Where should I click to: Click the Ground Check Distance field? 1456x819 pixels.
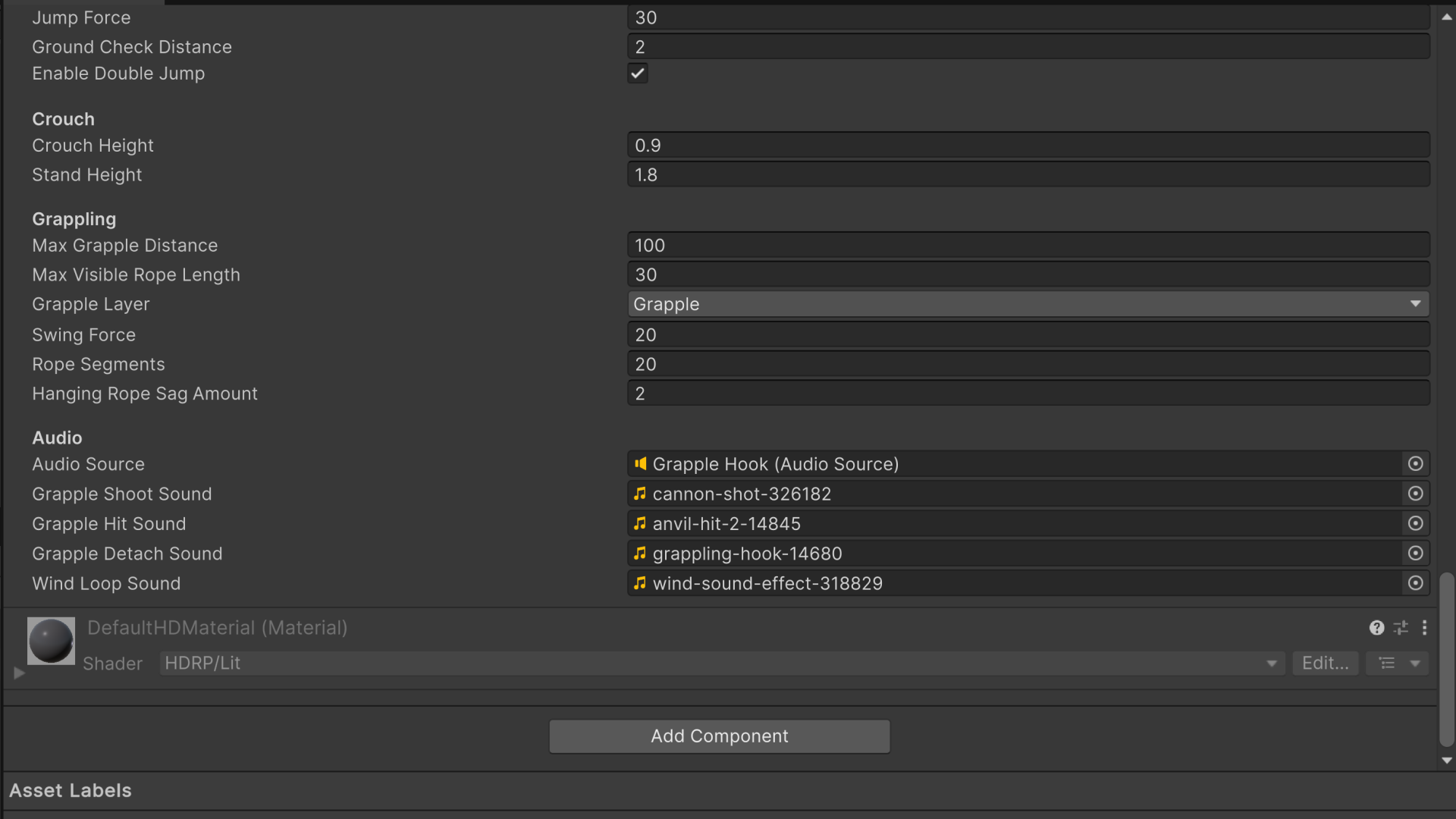click(1028, 47)
